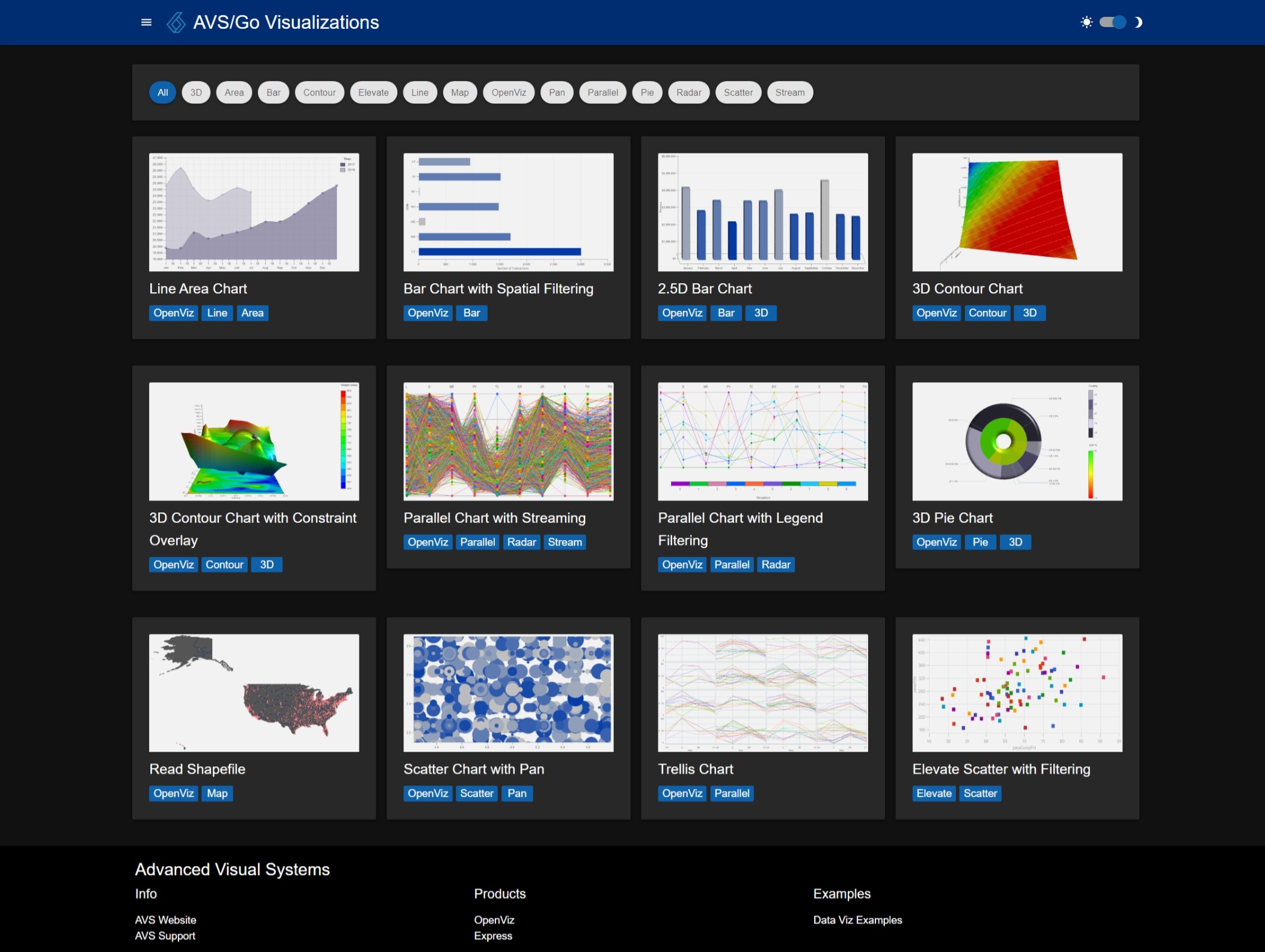
Task: Open the AVS Support footer link
Action: (165, 936)
